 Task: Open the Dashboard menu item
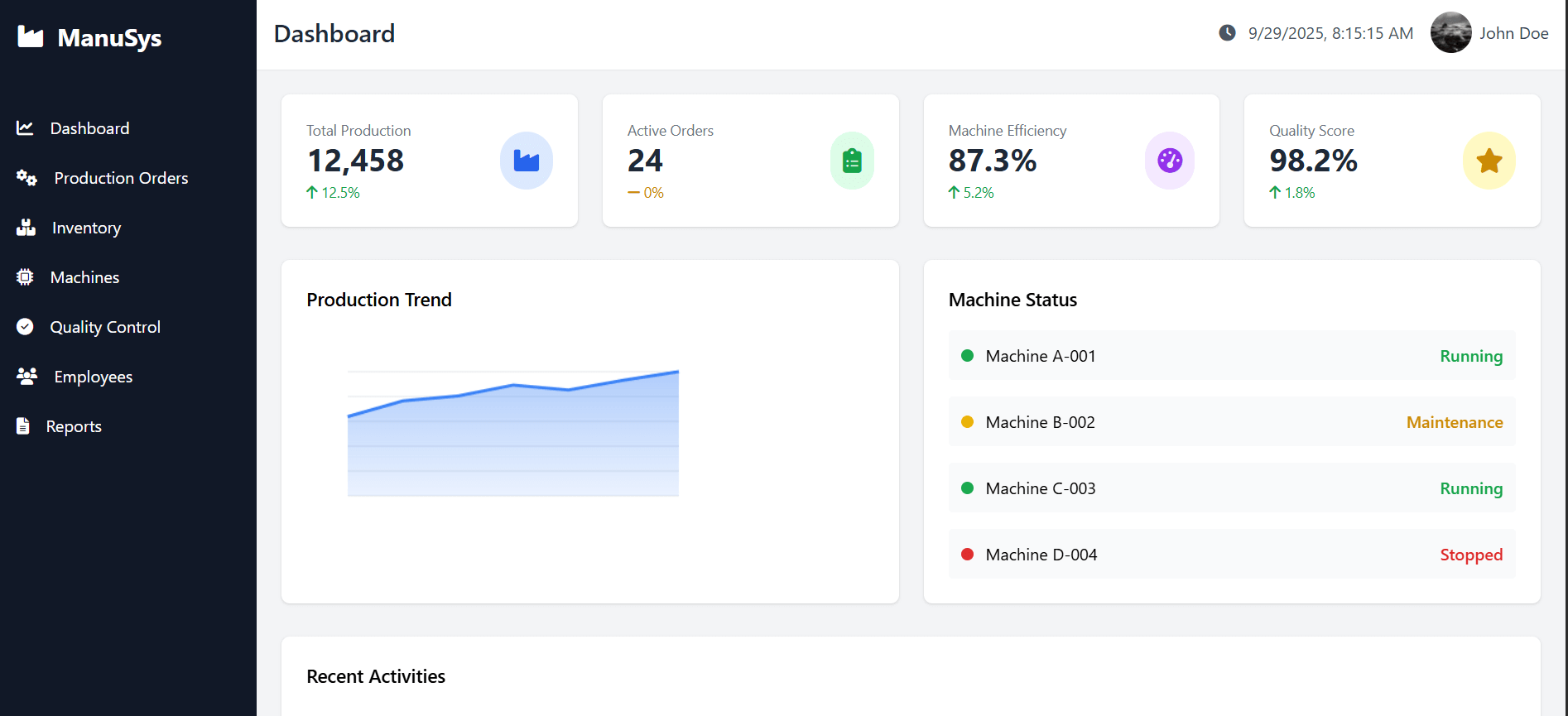pos(89,128)
